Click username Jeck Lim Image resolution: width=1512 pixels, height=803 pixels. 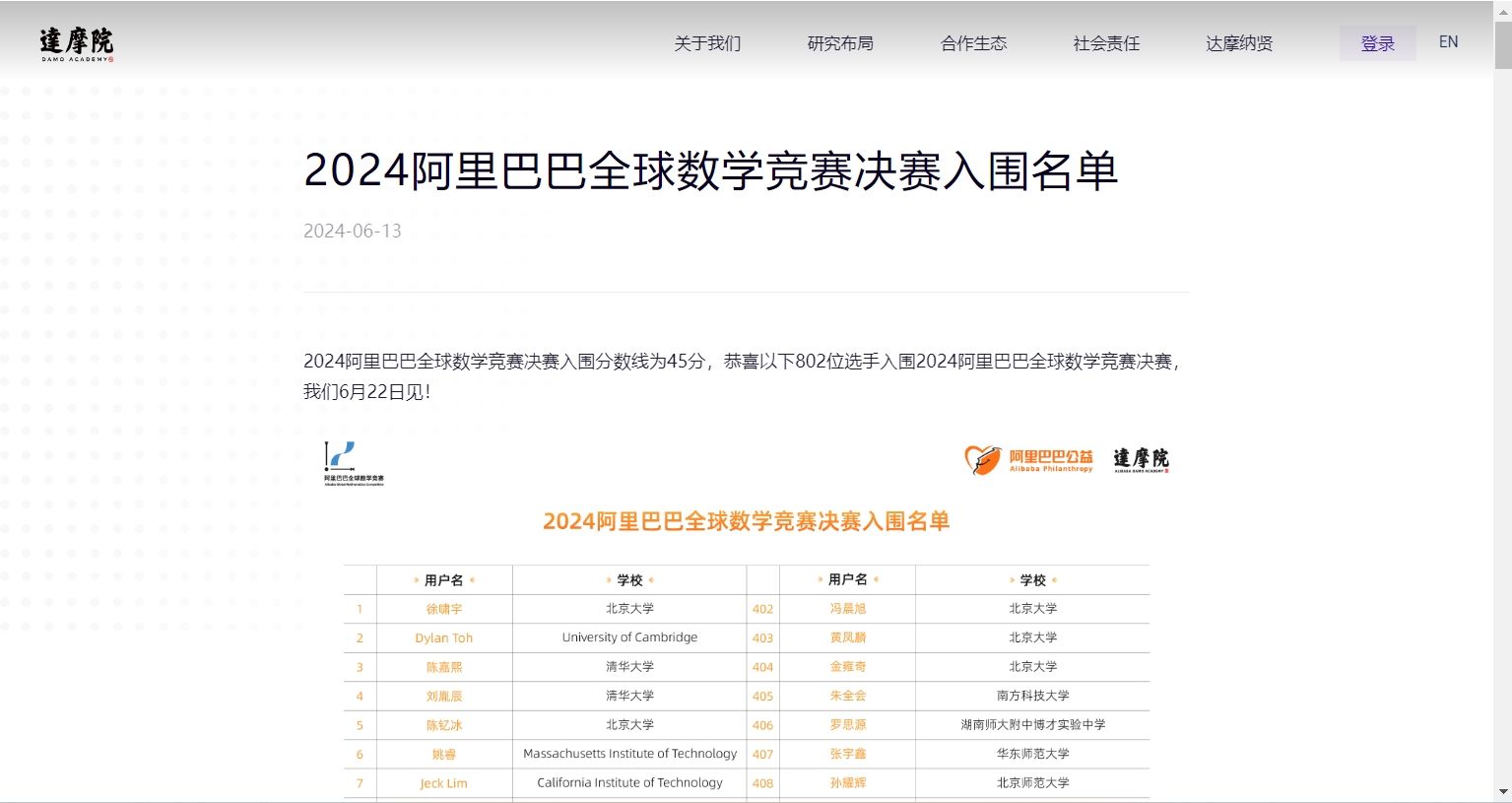click(x=443, y=783)
